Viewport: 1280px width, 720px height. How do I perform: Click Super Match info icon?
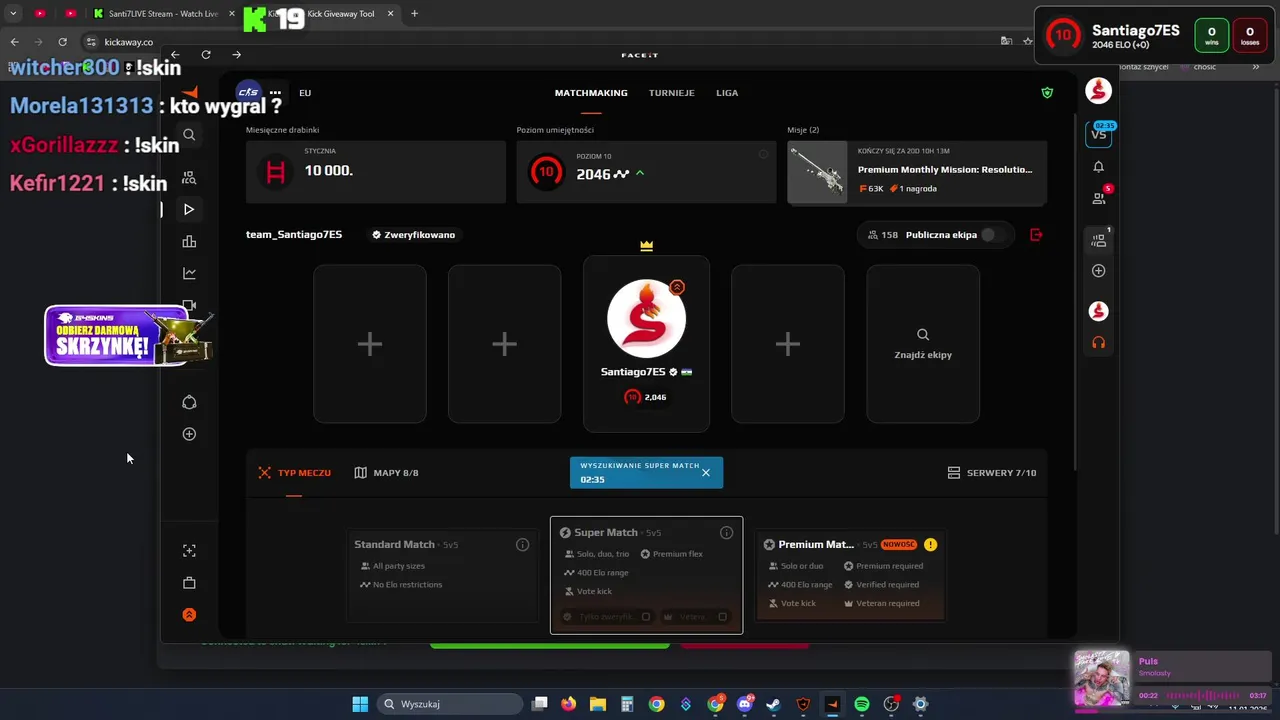tap(726, 533)
